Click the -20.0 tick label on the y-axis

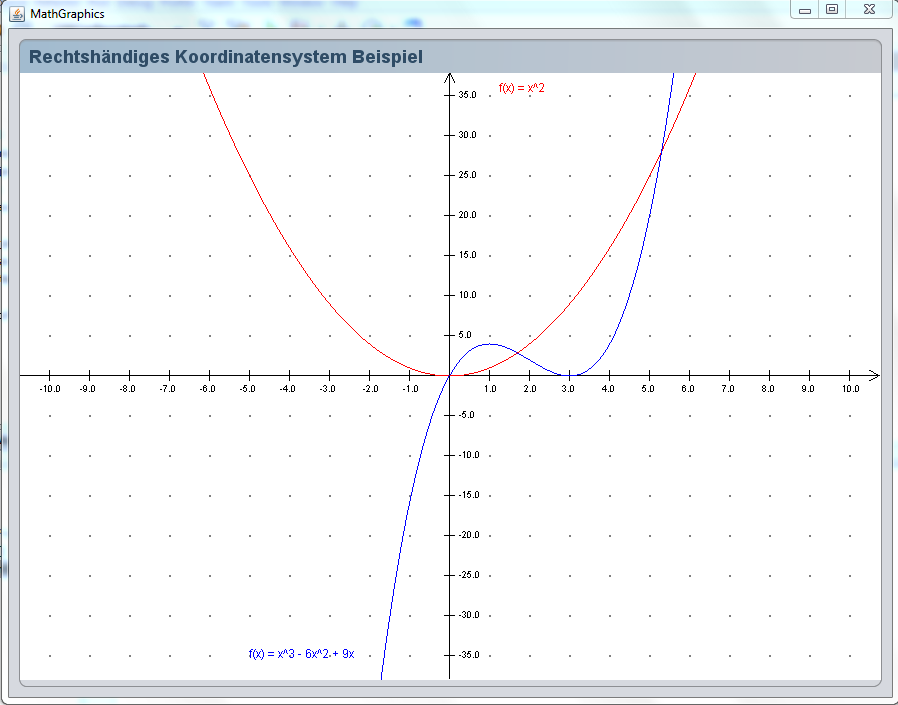click(466, 535)
